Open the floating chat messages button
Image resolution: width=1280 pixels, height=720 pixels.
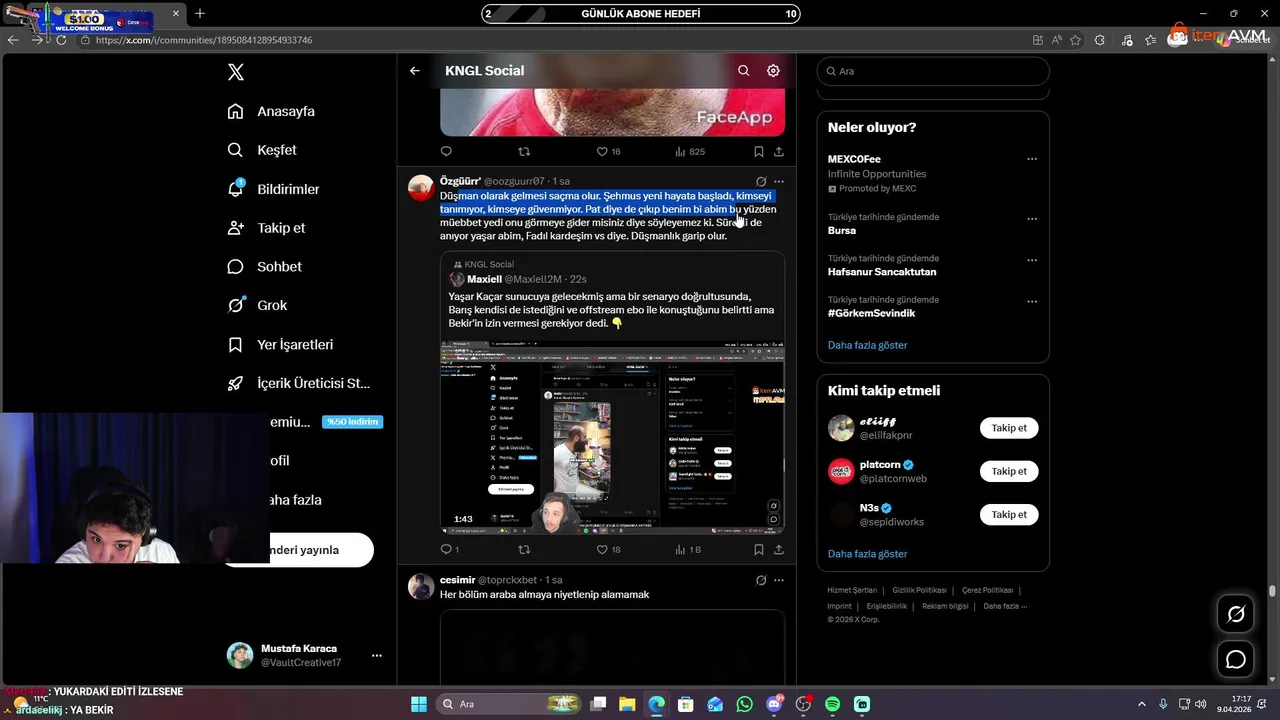coord(1236,659)
